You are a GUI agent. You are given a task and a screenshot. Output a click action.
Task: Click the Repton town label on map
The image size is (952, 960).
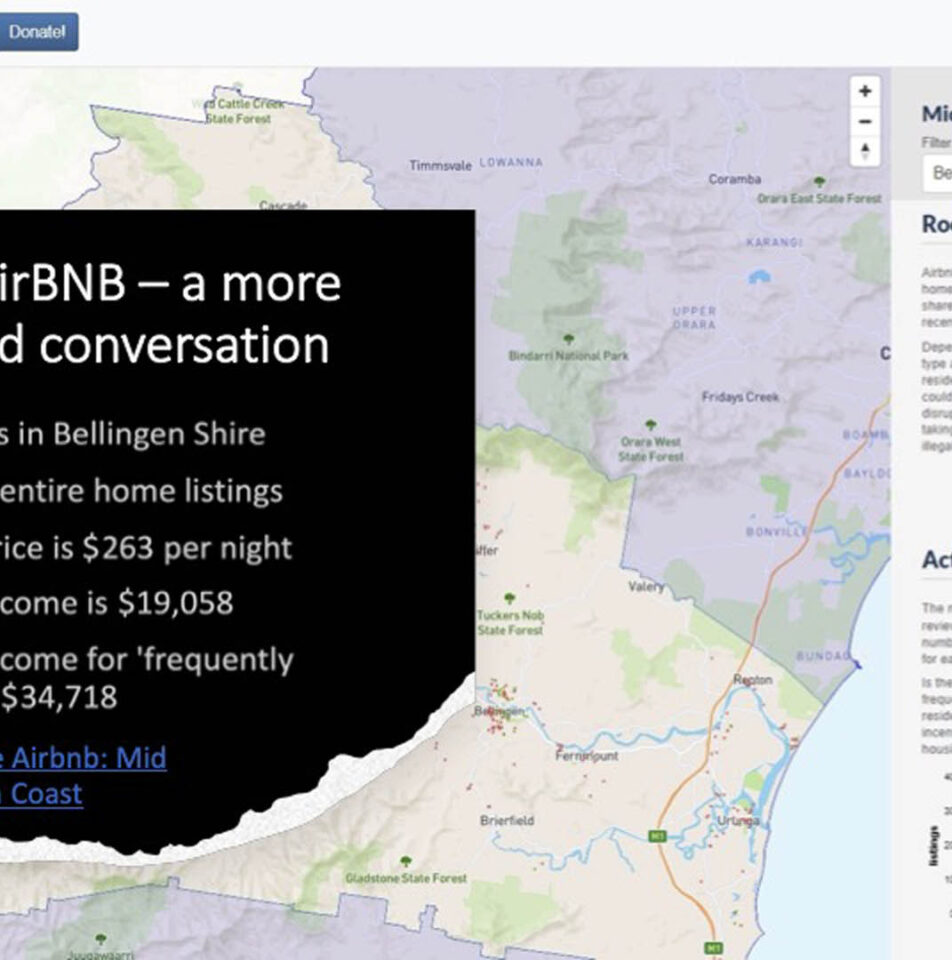[752, 680]
